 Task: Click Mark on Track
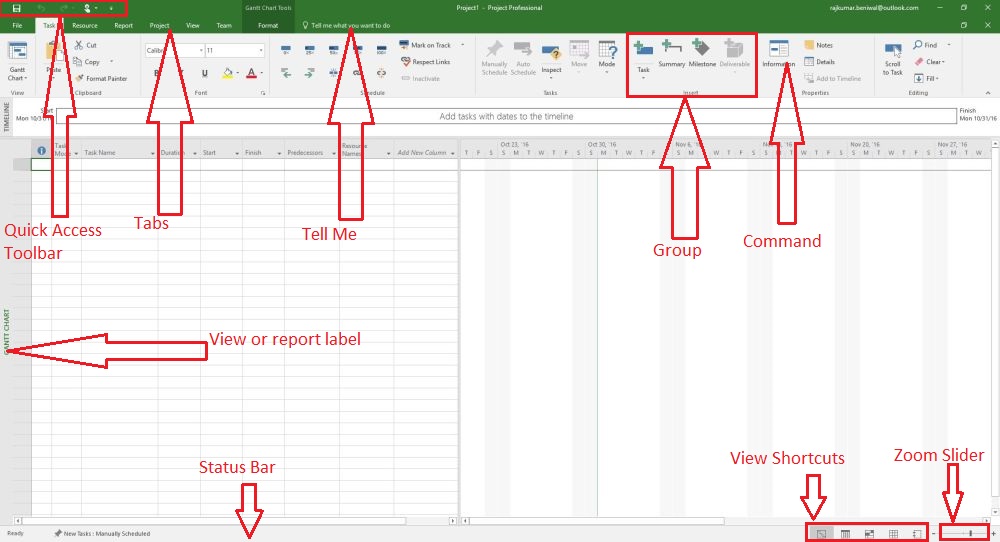[425, 45]
